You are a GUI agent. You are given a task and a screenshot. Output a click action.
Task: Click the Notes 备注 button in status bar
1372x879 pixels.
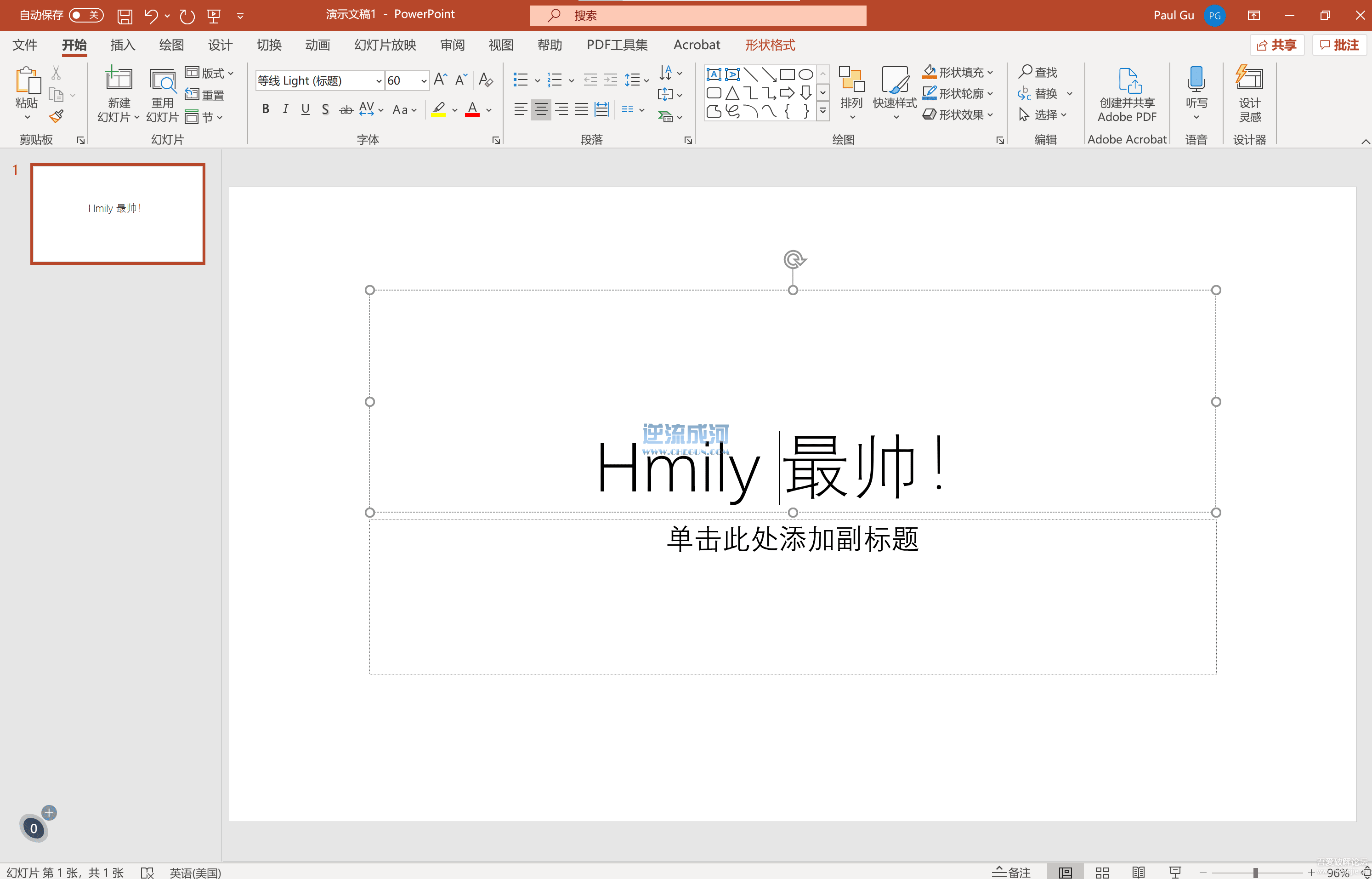coord(1011,872)
